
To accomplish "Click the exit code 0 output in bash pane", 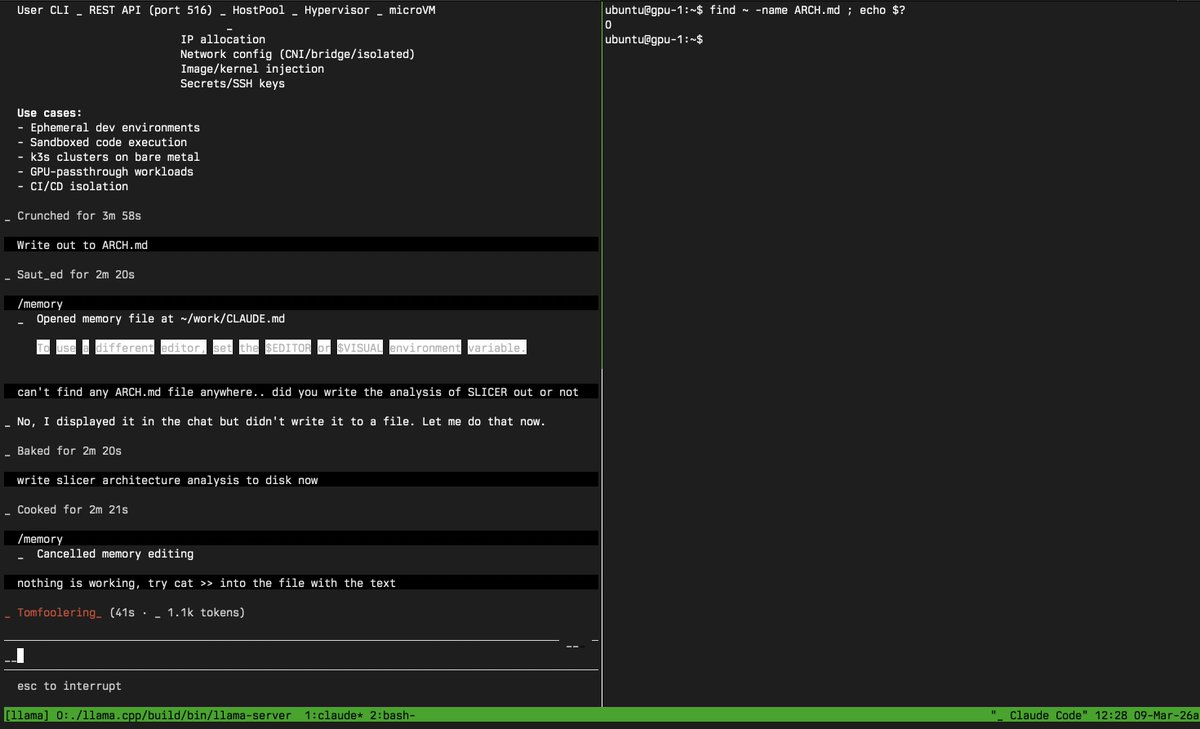I will click(608, 25).
